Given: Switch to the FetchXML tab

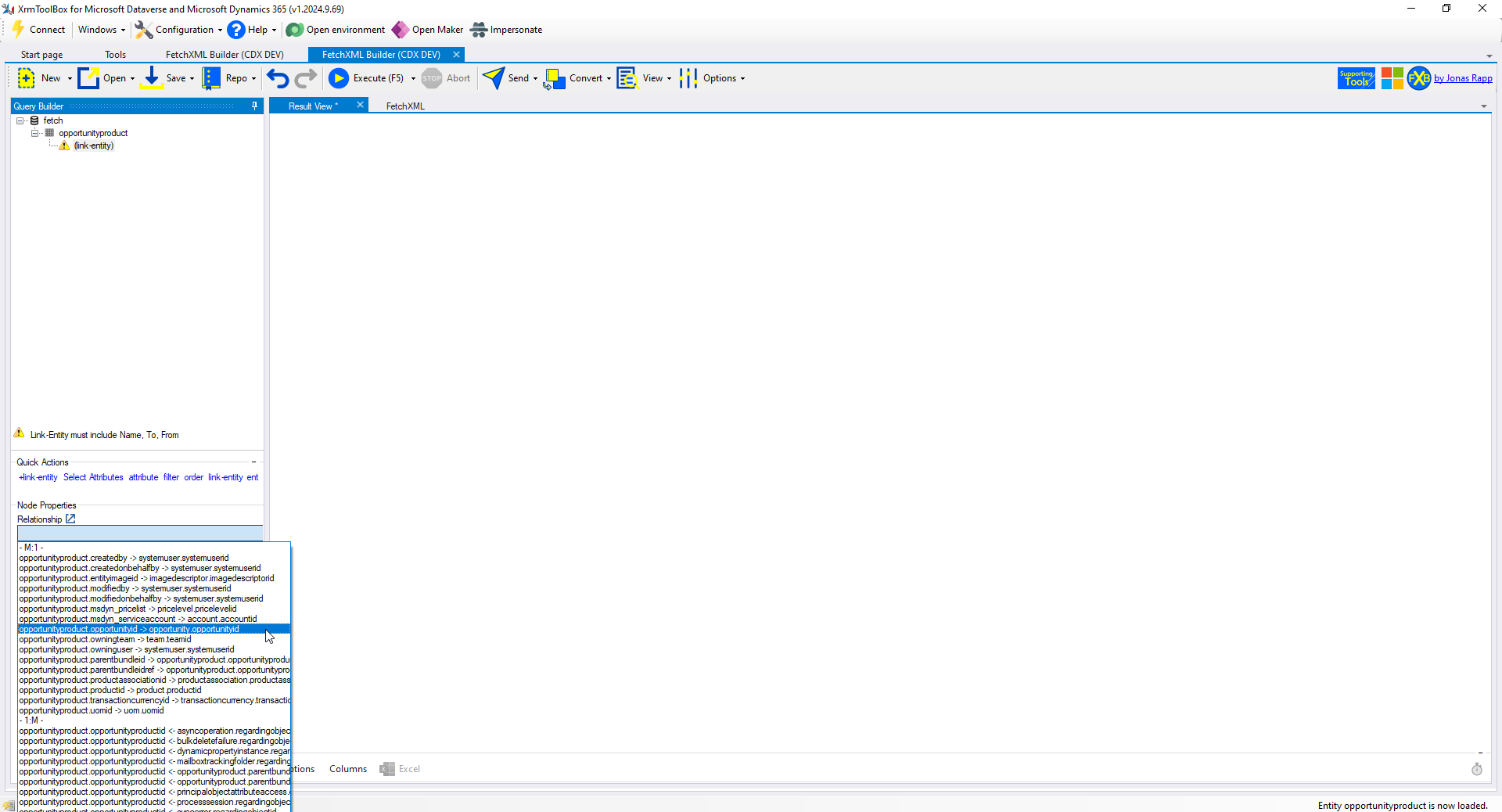Looking at the screenshot, I should coord(405,106).
